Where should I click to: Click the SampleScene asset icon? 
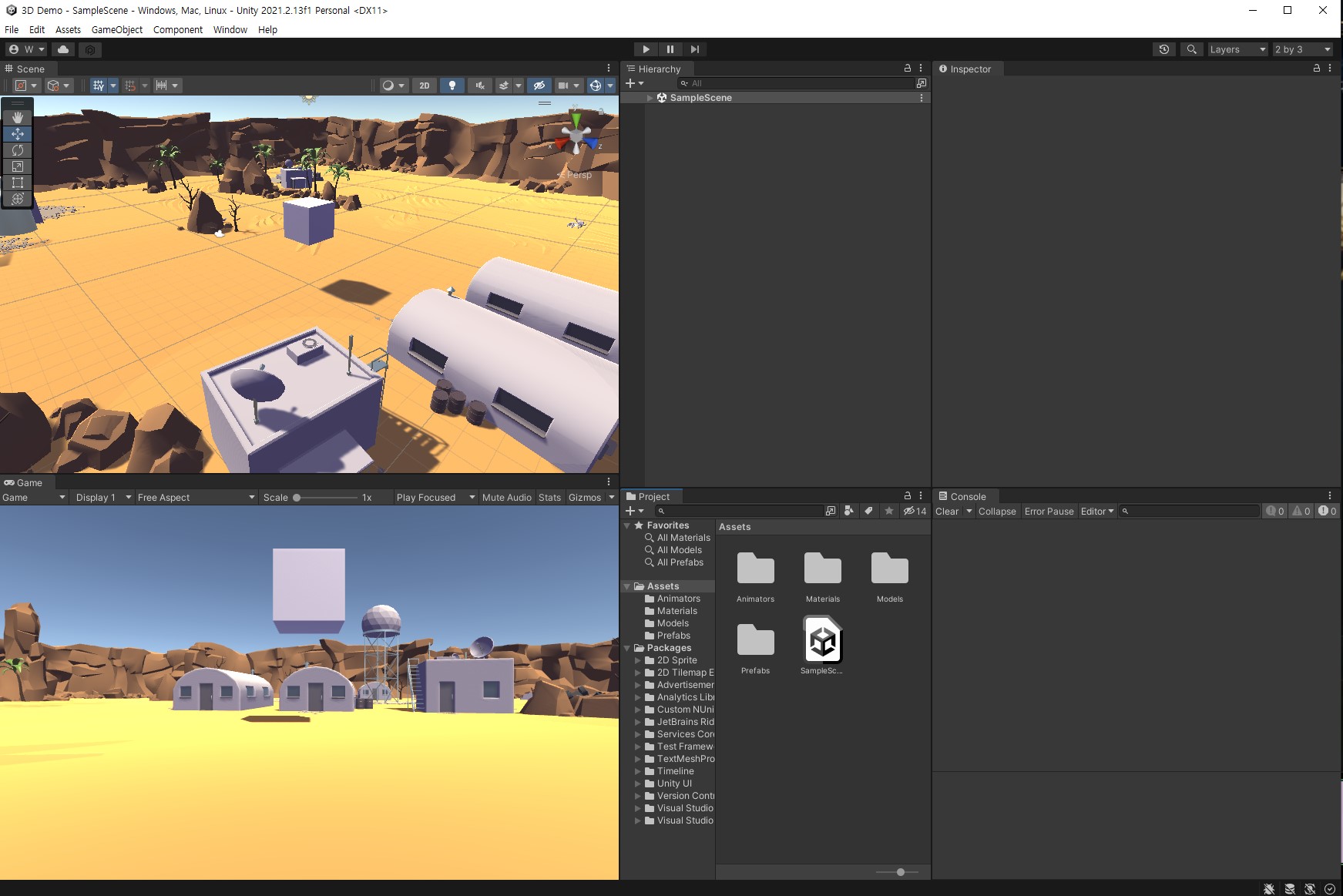pos(822,639)
